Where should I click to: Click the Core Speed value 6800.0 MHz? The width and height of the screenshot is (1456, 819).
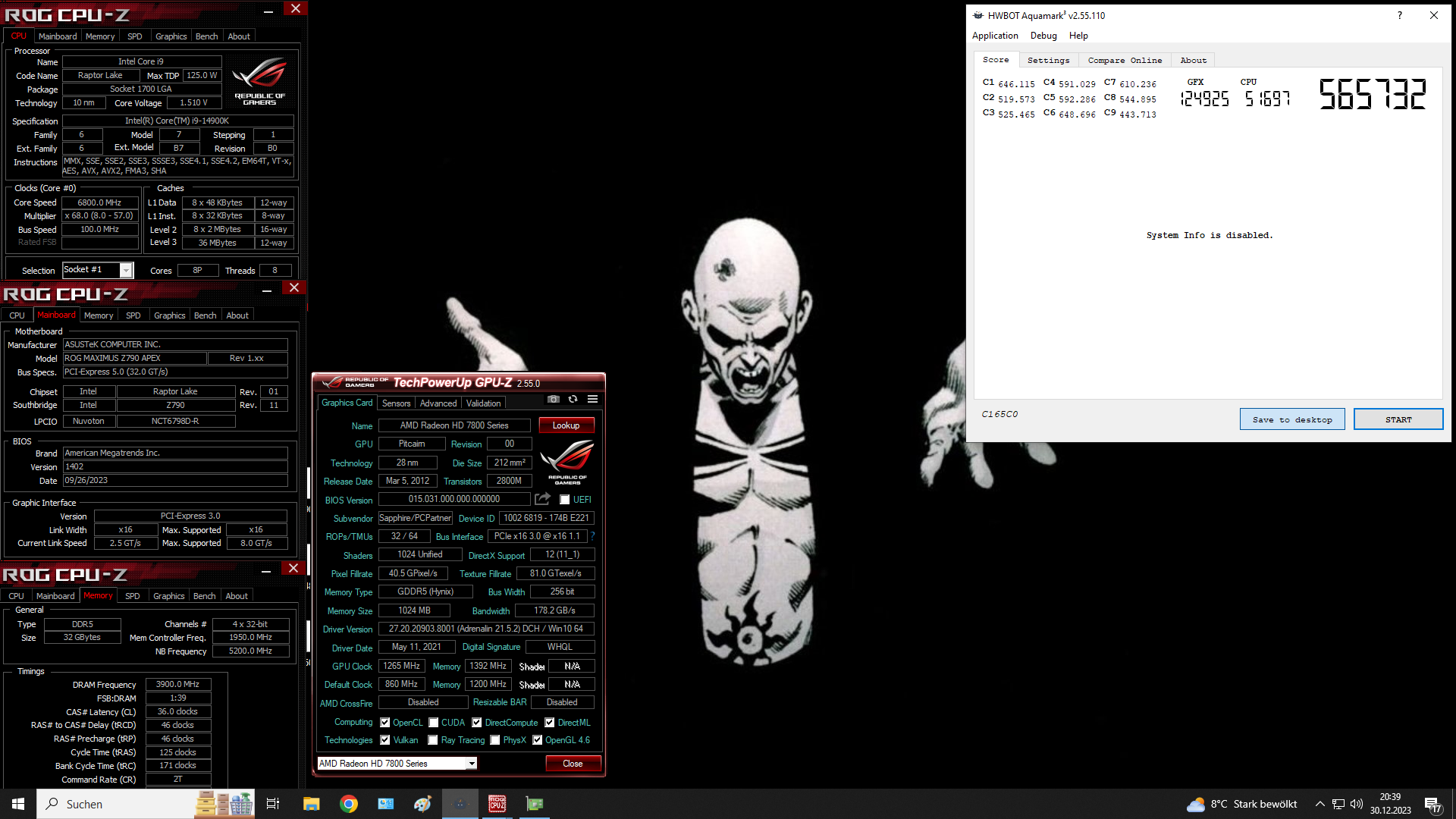(99, 202)
